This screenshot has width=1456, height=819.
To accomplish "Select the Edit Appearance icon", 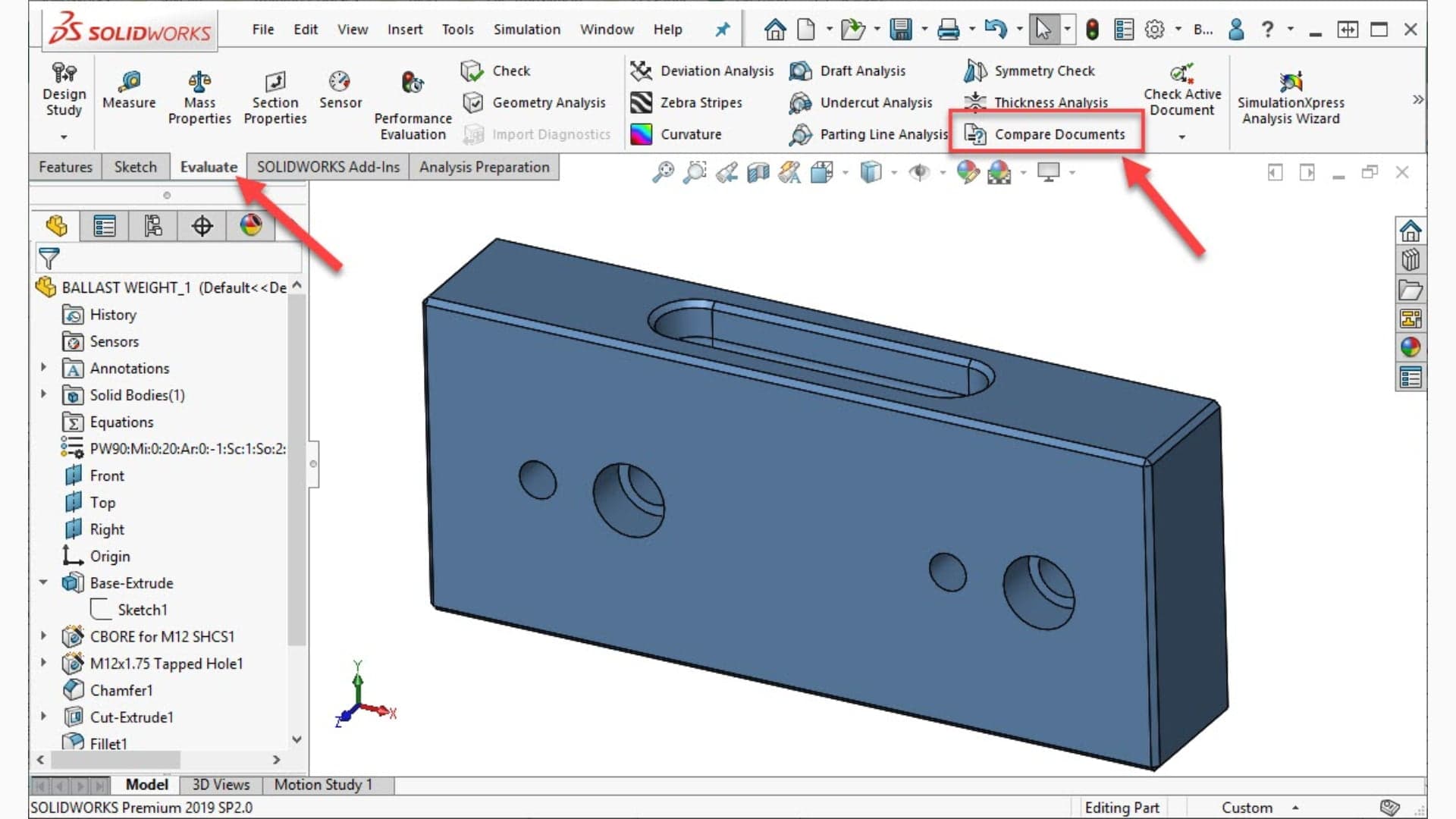I will click(x=968, y=172).
